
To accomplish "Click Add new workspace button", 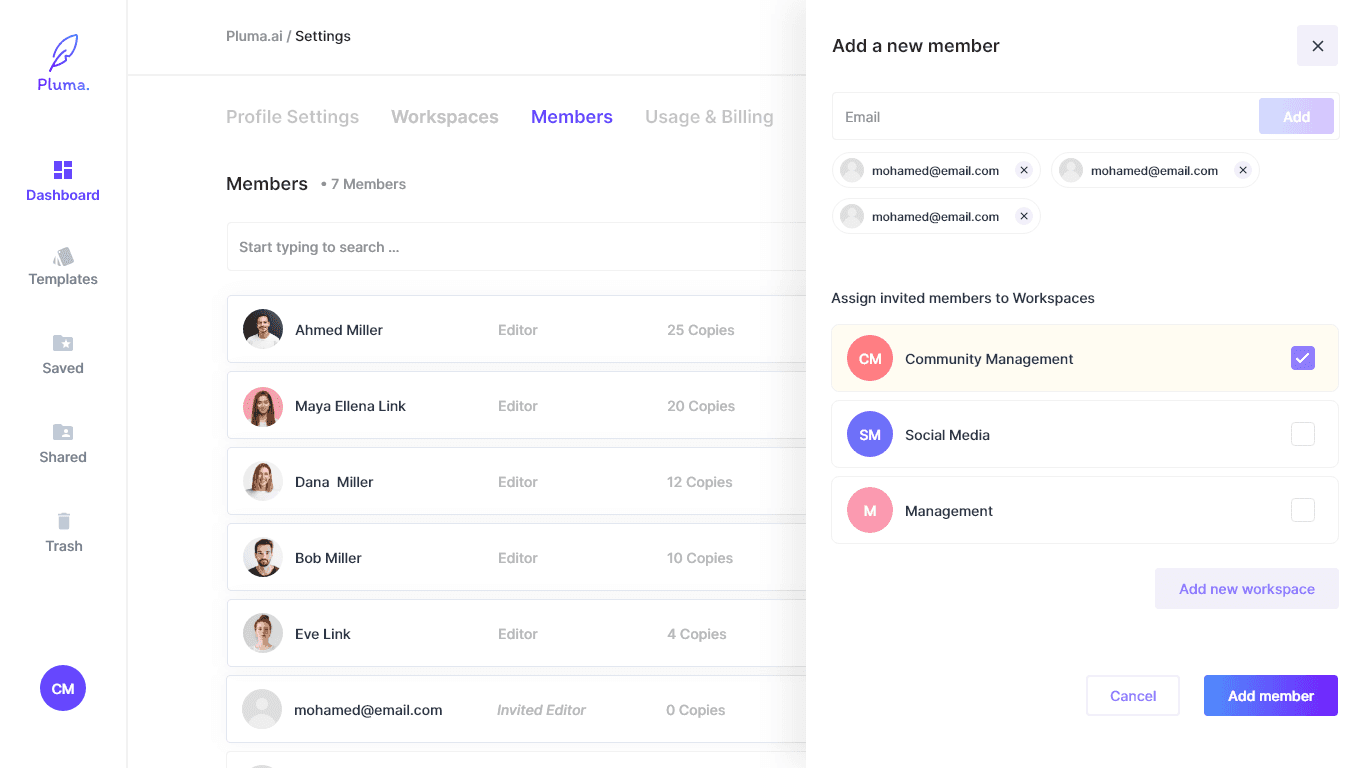I will [x=1247, y=589].
